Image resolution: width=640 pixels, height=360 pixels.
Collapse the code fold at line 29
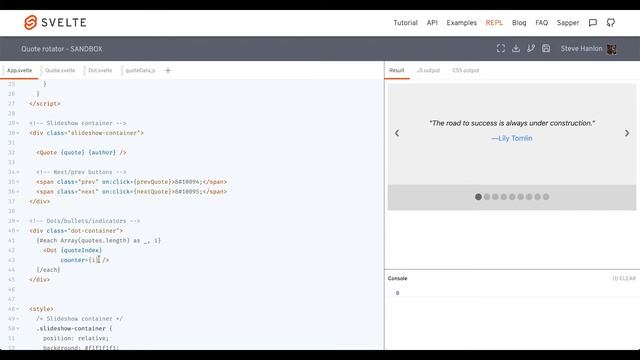(18, 123)
